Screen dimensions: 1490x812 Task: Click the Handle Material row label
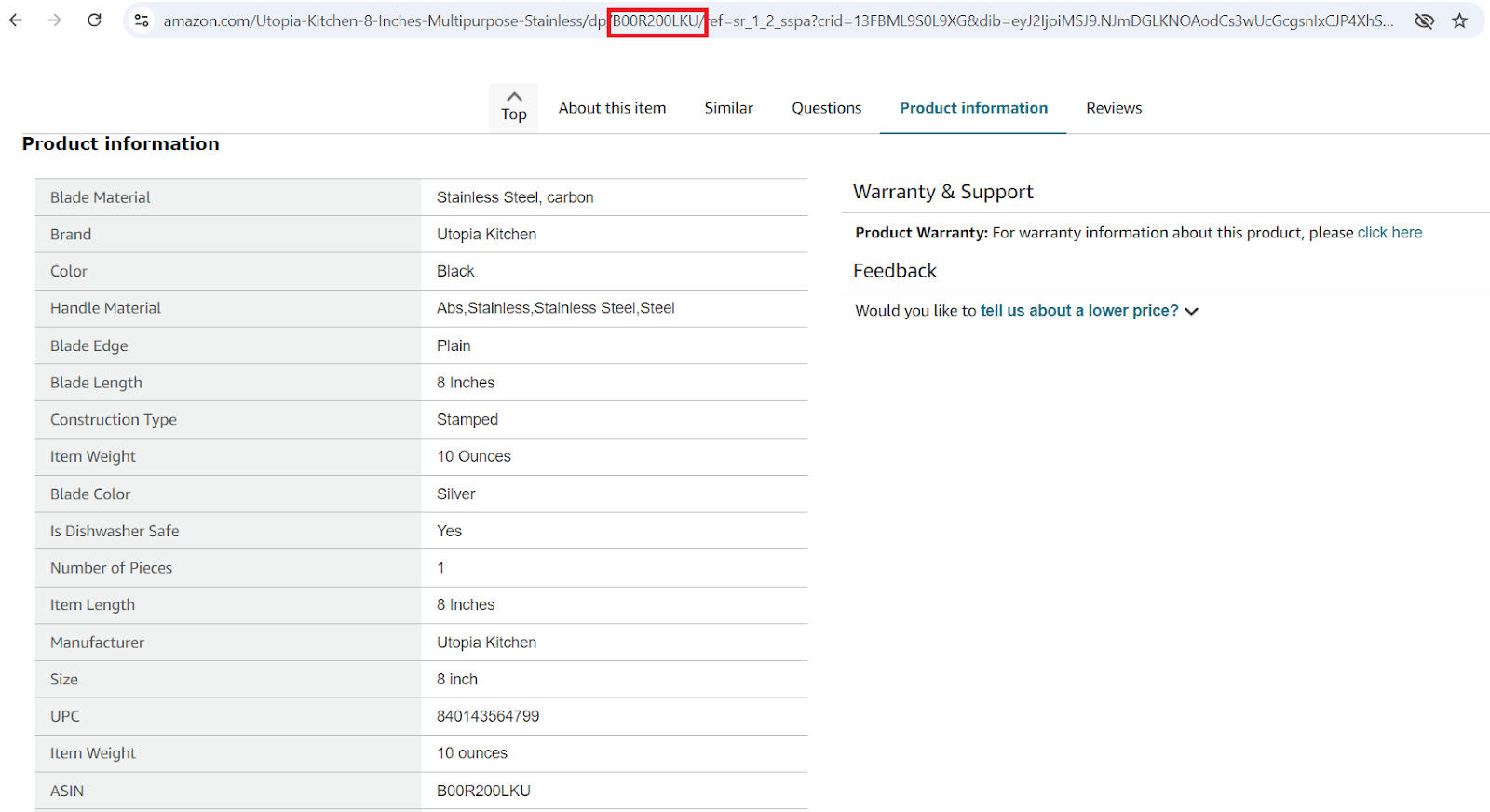[x=105, y=308]
